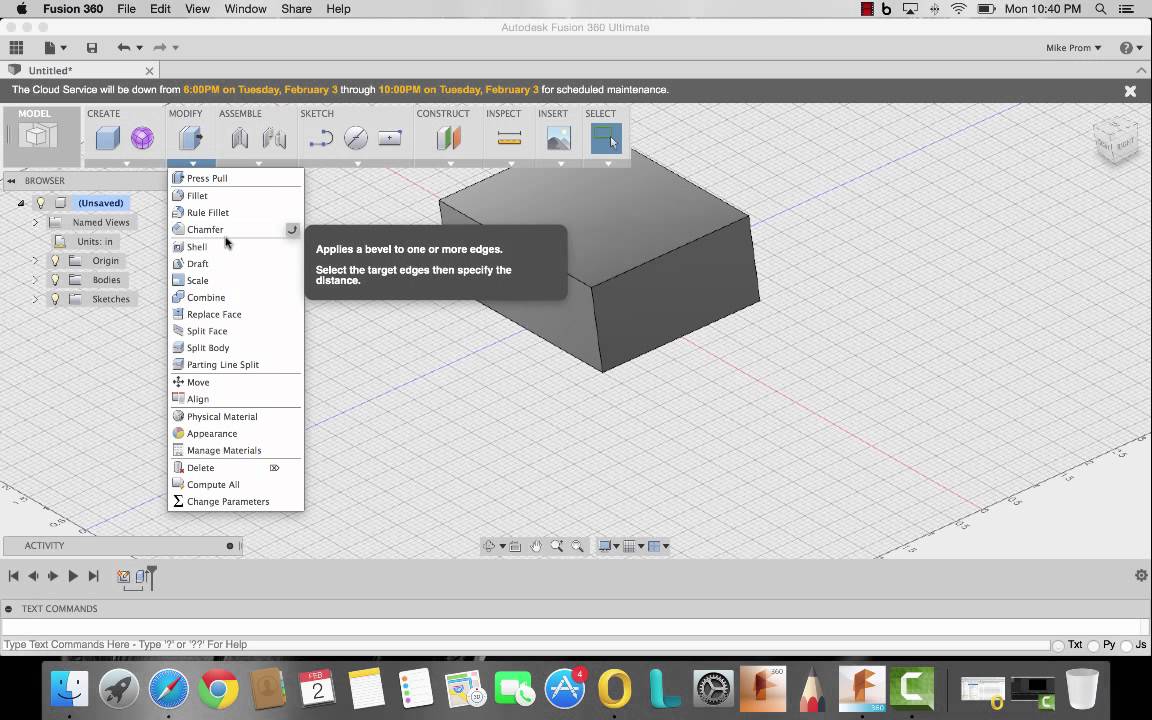Screen dimensions: 1152x720
Task: Launch Chrome from the dock
Action: pos(217,689)
